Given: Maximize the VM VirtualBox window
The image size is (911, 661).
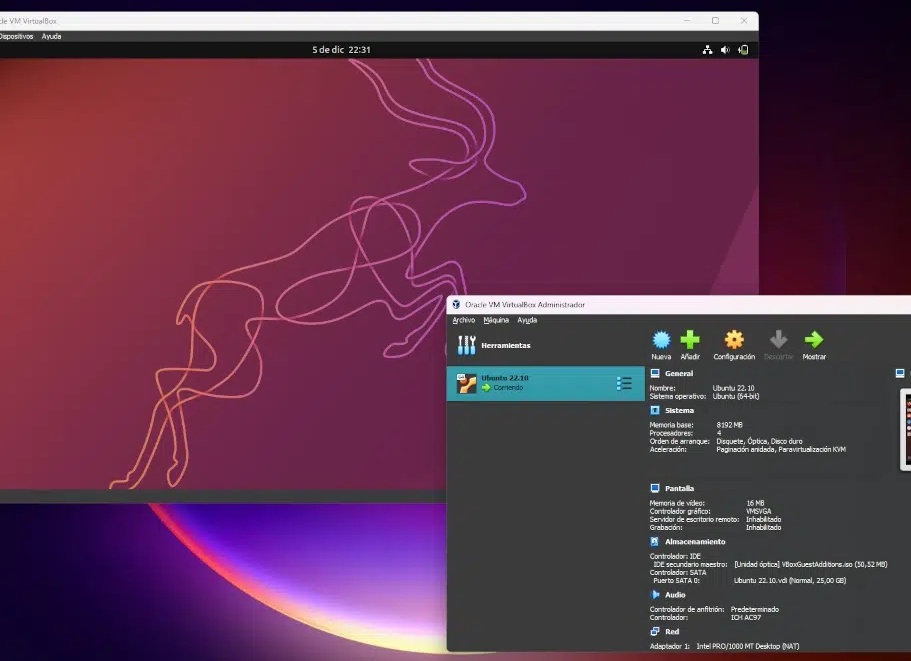Looking at the screenshot, I should click(x=715, y=20).
